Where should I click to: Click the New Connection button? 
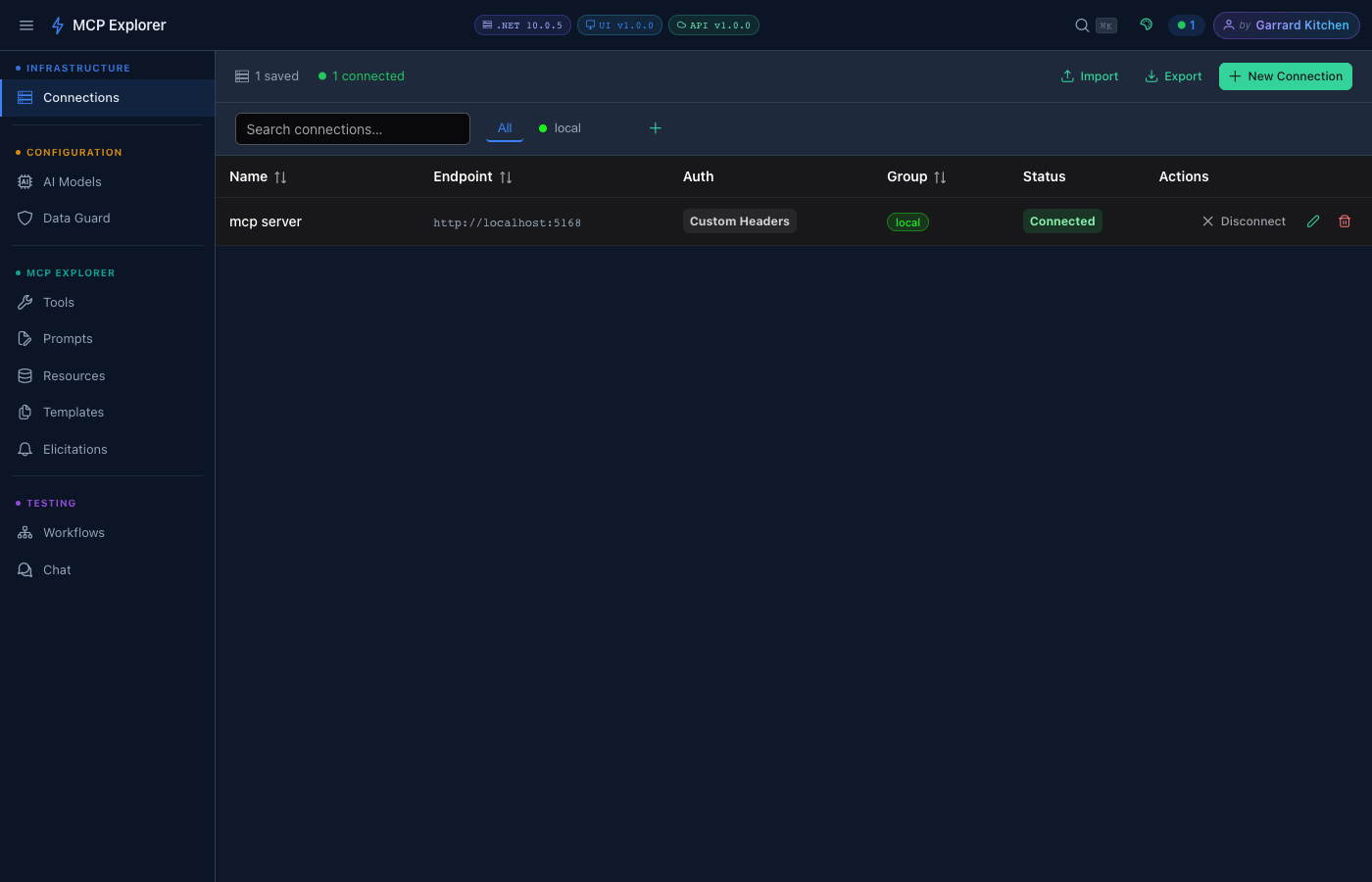pyautogui.click(x=1285, y=75)
